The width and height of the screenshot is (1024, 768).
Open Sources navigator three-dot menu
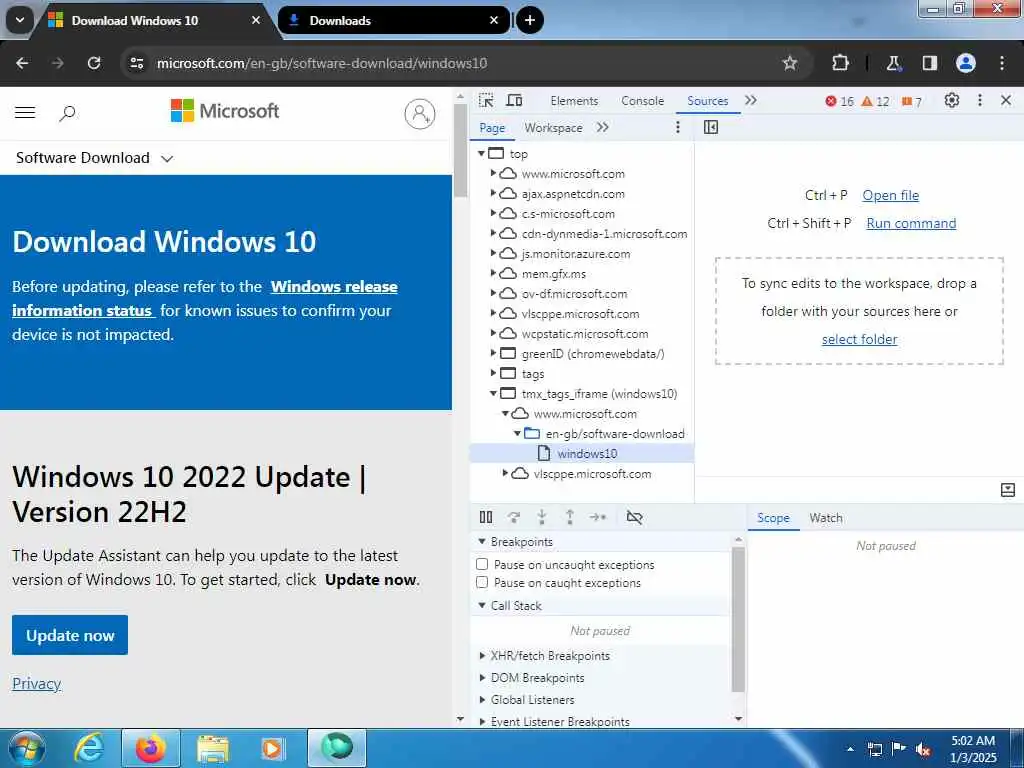click(x=678, y=127)
